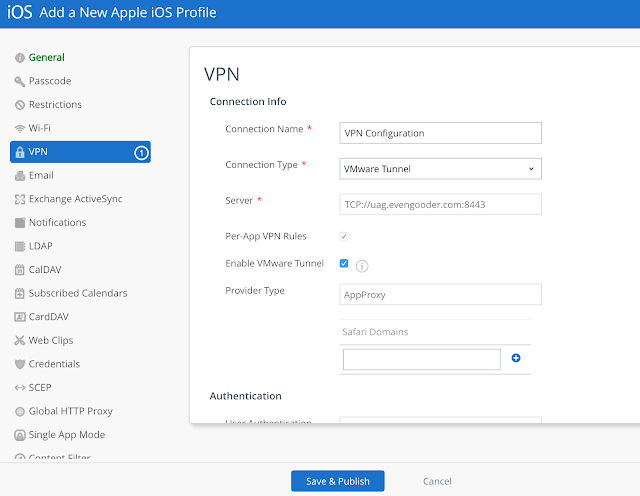Click the Exchange ActiveSync icon

pos(20,199)
